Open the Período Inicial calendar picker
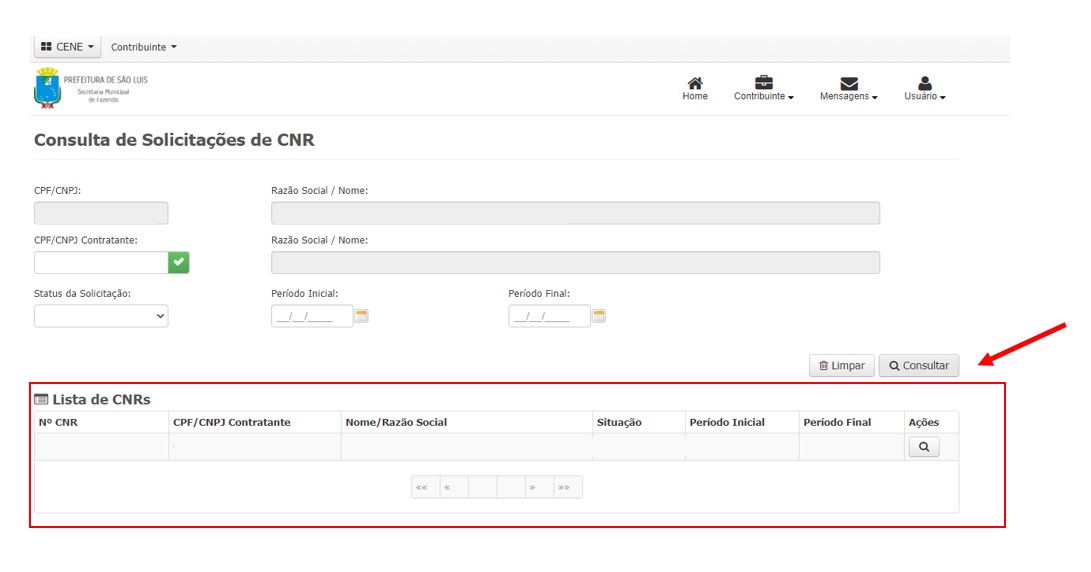The width and height of the screenshot is (1091, 572). click(362, 316)
